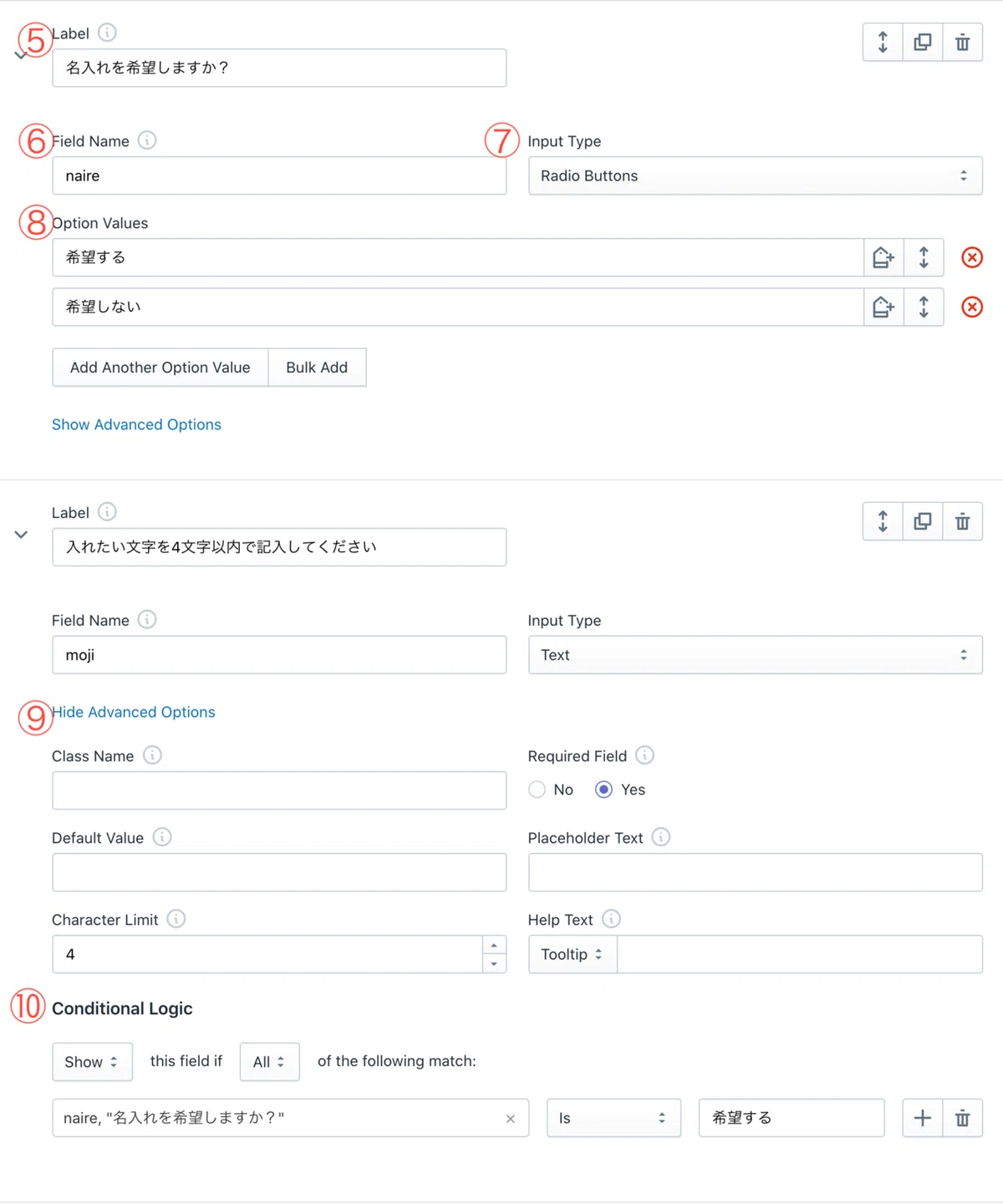
Task: Click Add Another Option Value button
Action: [160, 368]
